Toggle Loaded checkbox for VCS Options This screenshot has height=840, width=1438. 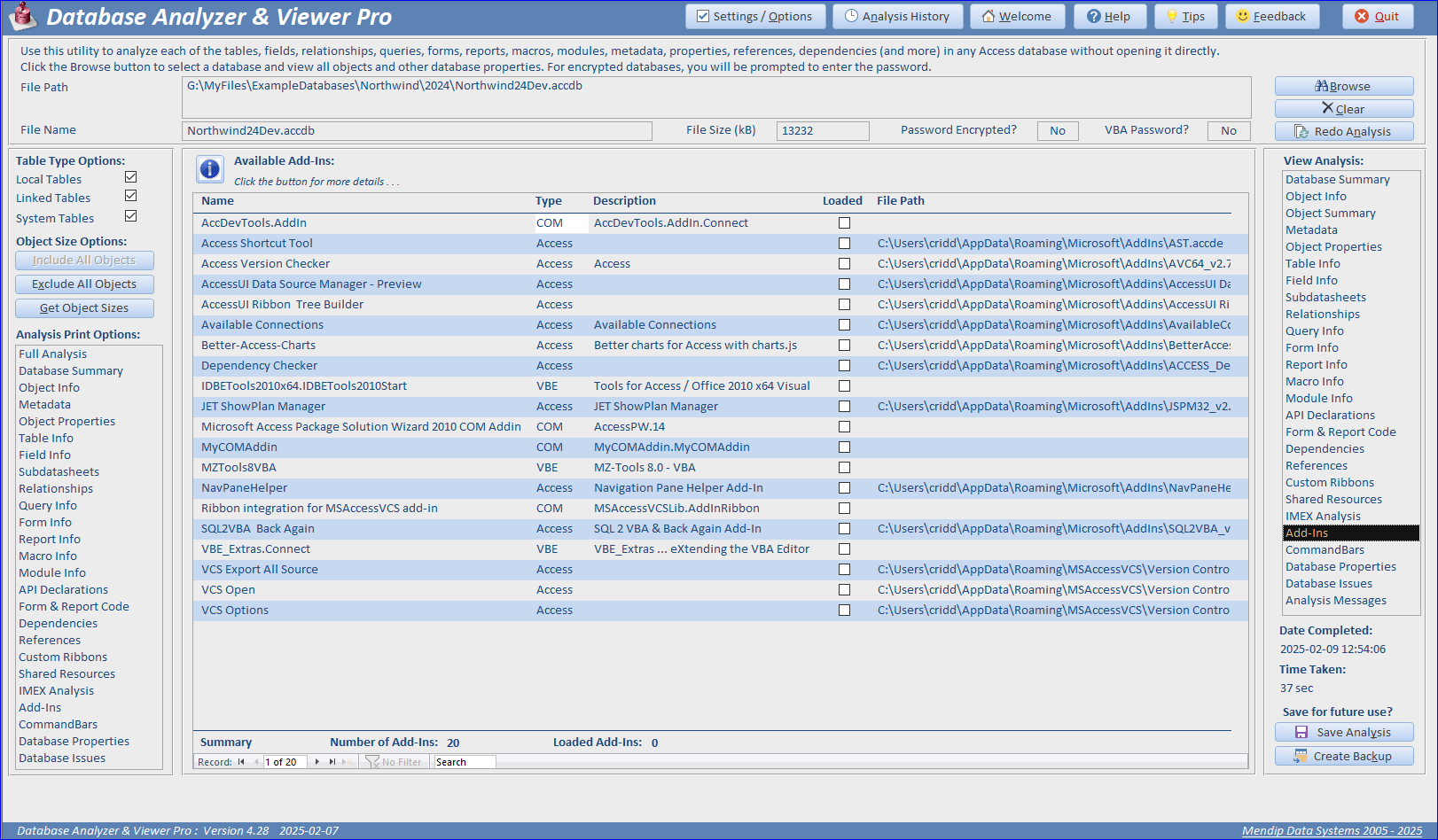click(844, 611)
